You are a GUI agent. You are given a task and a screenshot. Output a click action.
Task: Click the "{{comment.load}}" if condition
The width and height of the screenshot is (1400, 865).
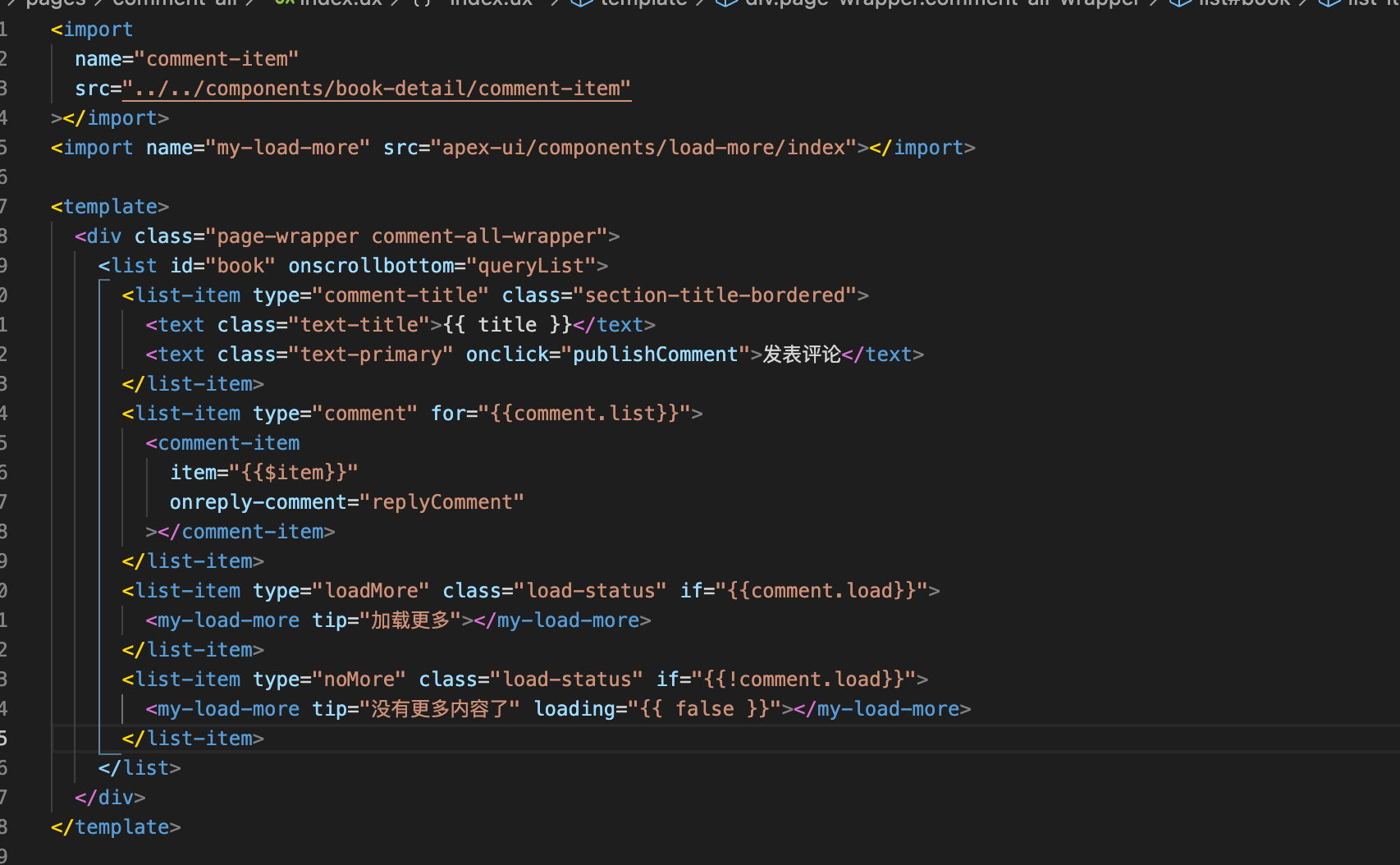821,591
